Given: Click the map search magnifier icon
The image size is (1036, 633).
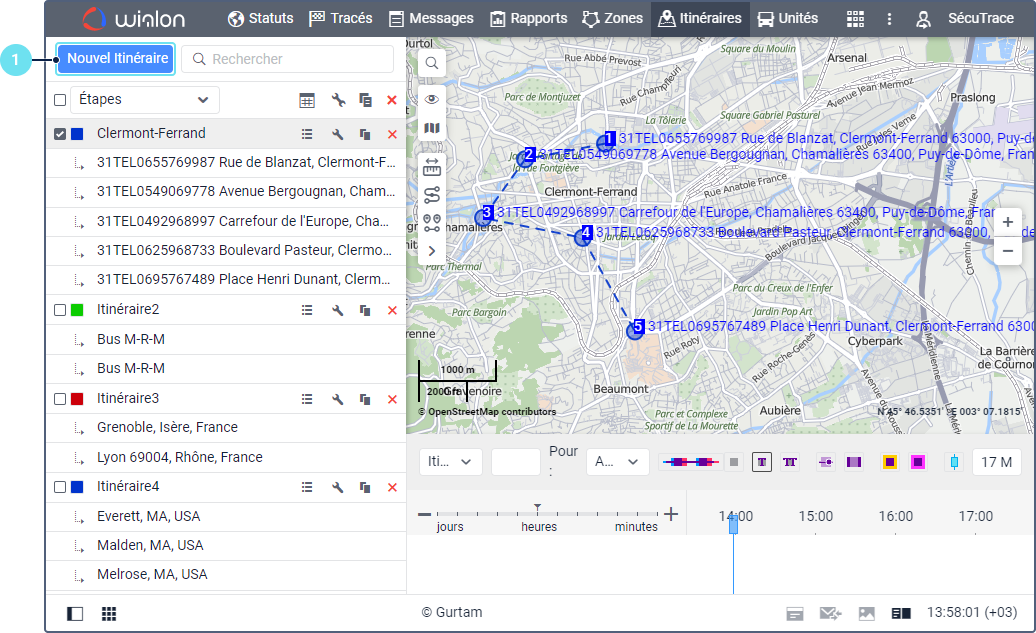Looking at the screenshot, I should (431, 63).
